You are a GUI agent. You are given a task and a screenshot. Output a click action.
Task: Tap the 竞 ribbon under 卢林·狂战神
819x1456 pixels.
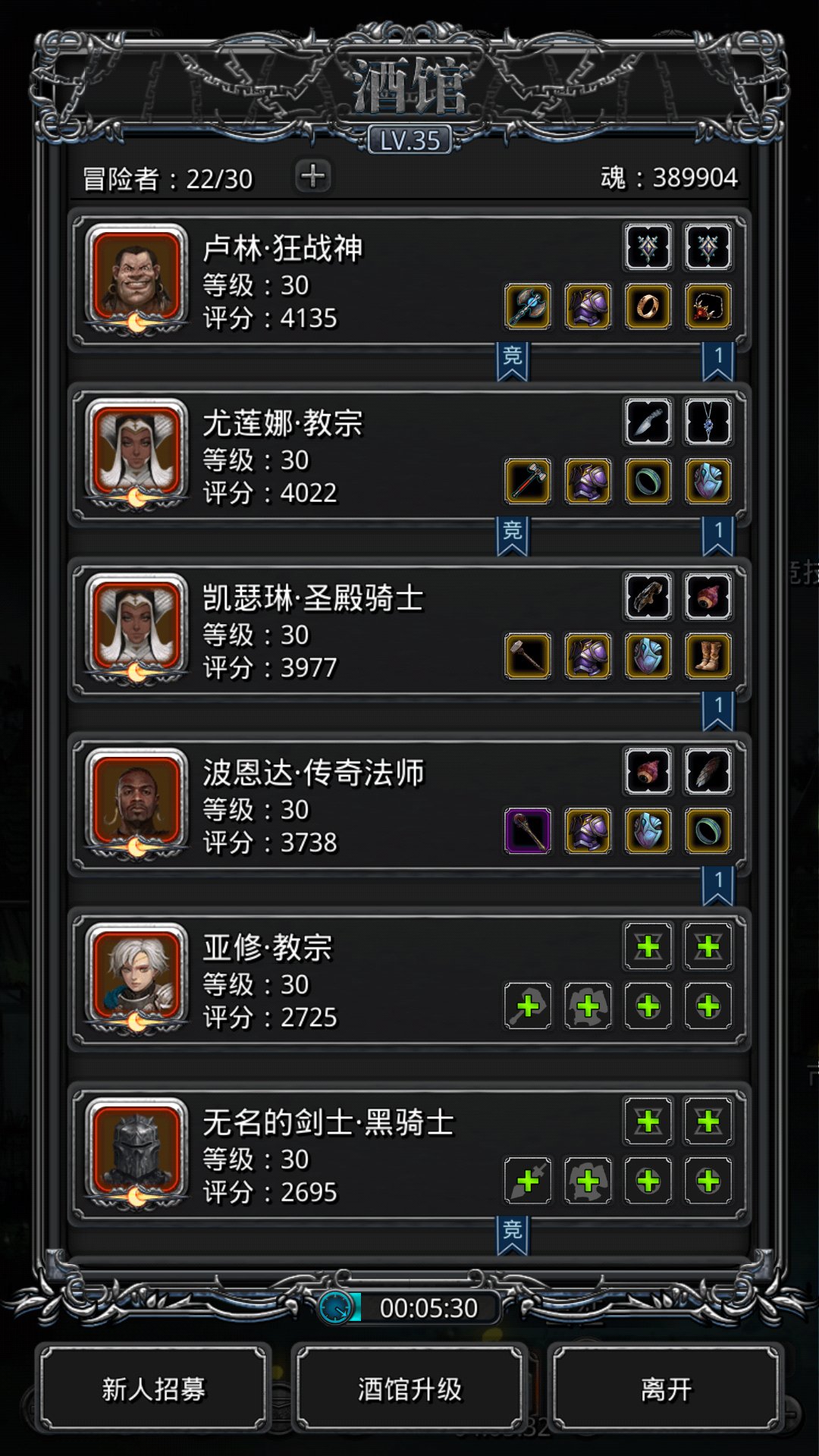513,361
